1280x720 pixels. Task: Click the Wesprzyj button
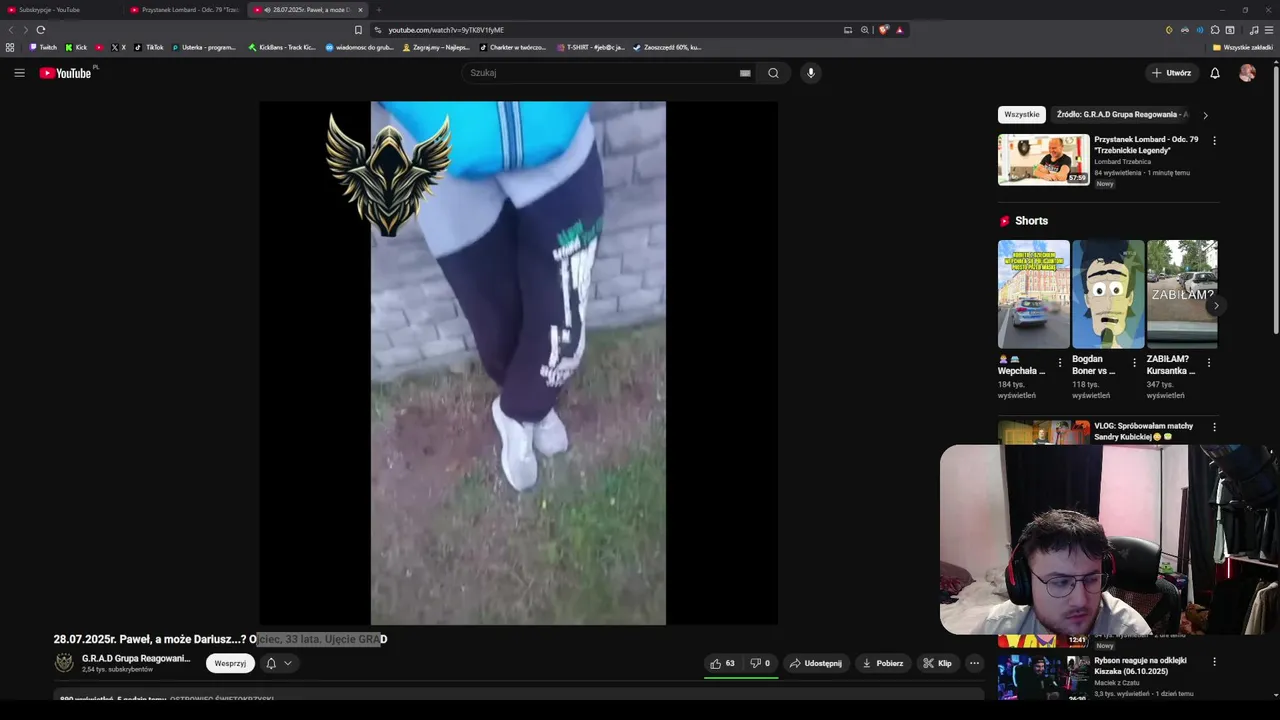coord(230,663)
